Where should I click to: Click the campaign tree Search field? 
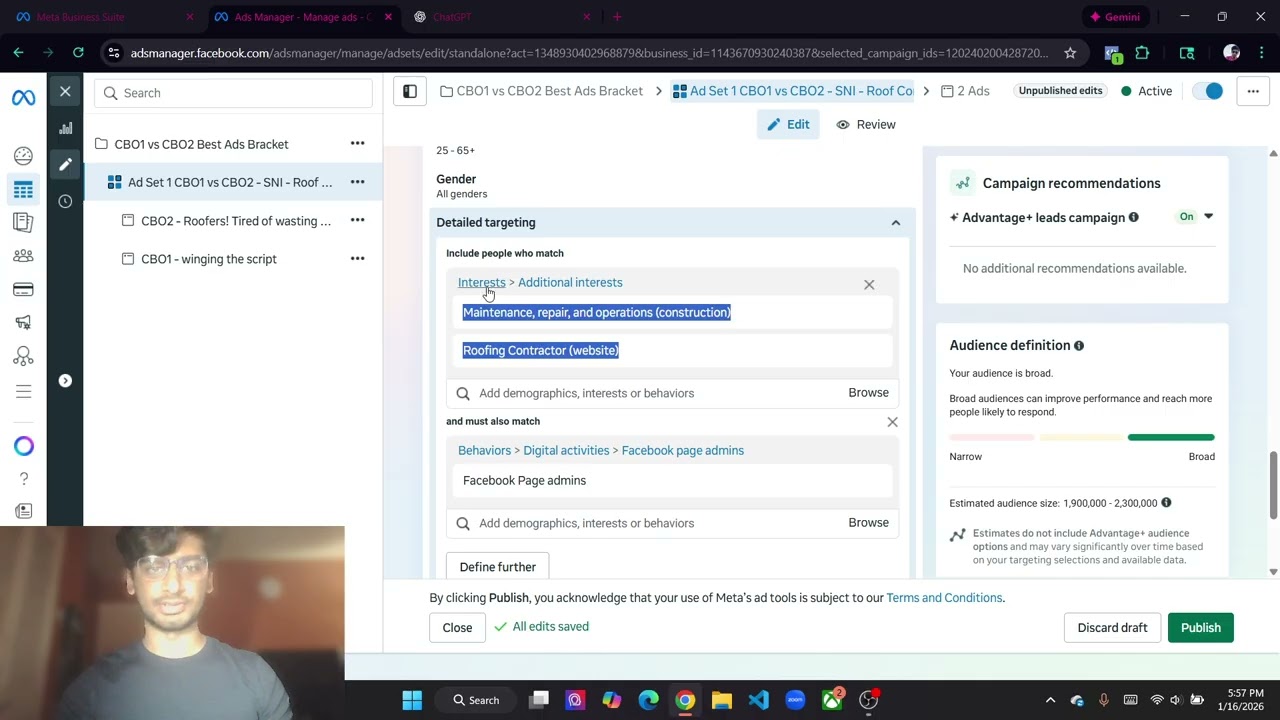[233, 93]
